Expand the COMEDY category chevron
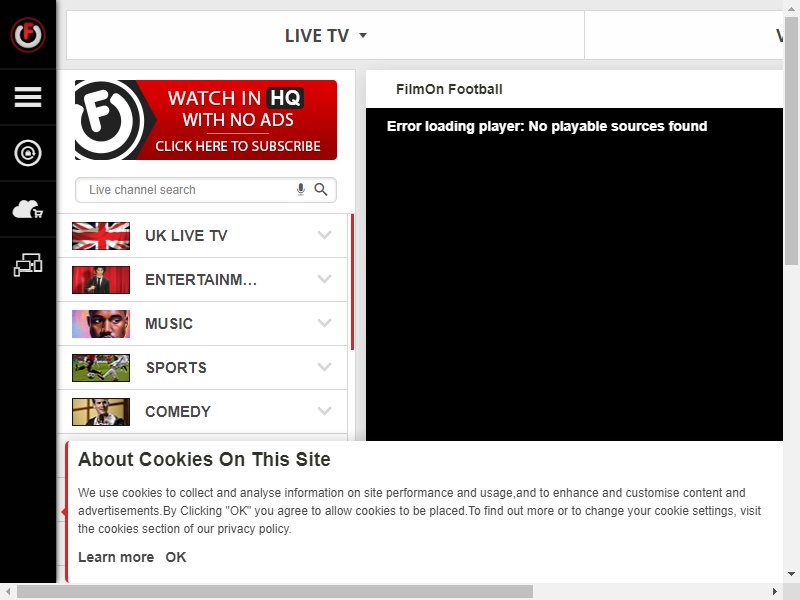The image size is (800, 600). 324,411
